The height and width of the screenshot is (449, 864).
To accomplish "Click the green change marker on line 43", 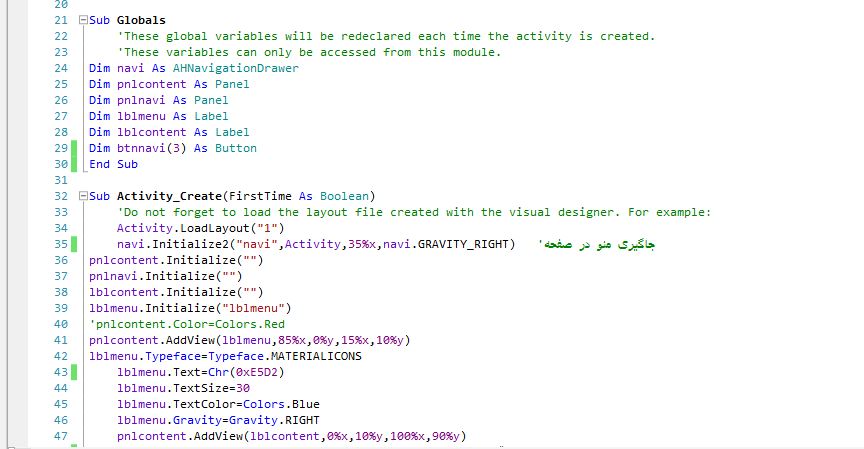I will coord(74,372).
